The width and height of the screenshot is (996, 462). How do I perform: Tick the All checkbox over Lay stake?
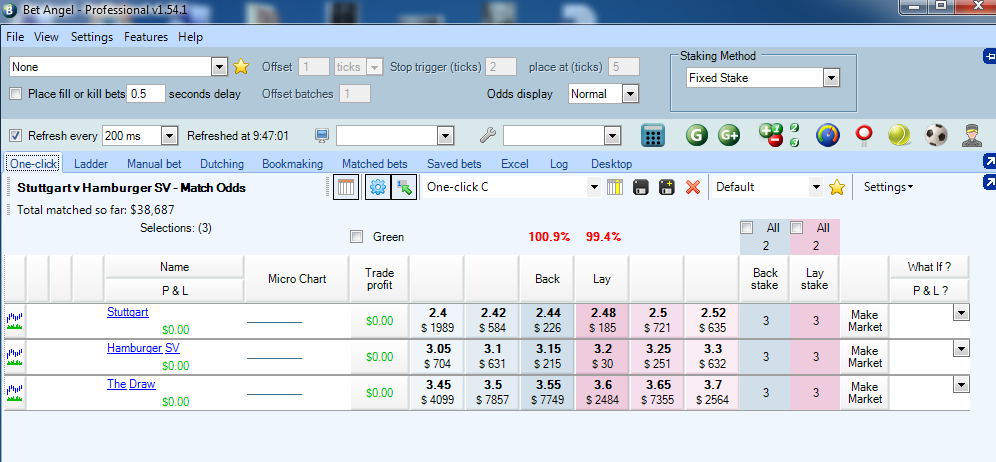click(797, 228)
